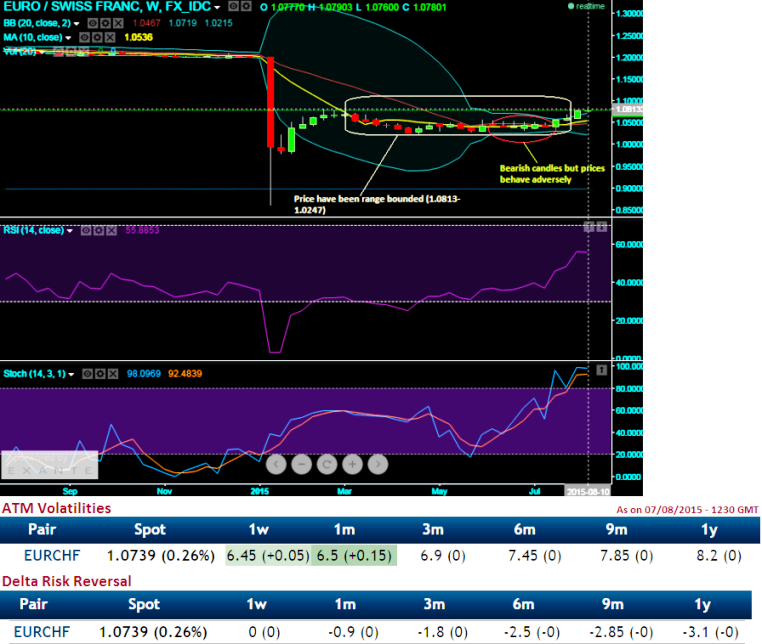
Task: Select the 'Bearish candles but prices' annotation text
Action: tap(552, 174)
